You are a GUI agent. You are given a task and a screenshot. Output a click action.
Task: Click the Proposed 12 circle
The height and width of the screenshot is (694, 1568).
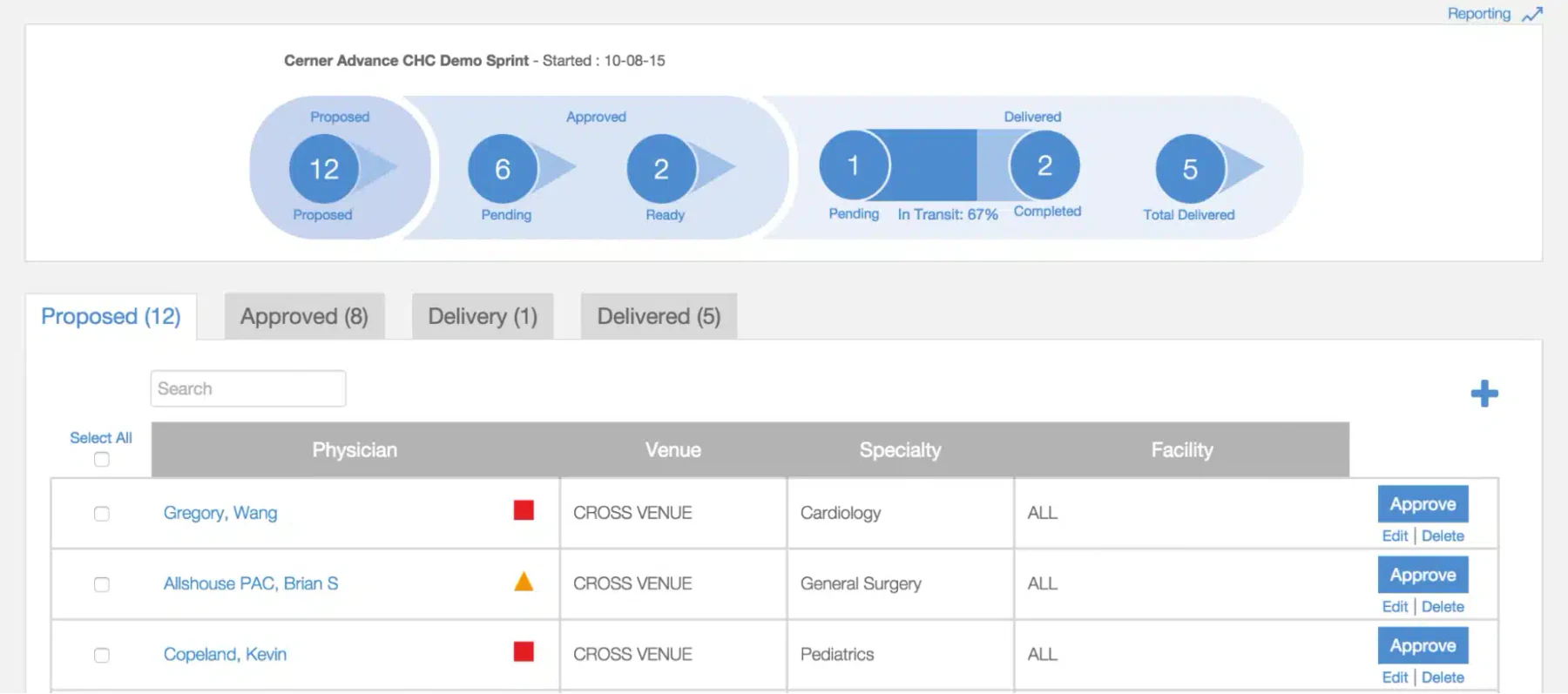(324, 169)
